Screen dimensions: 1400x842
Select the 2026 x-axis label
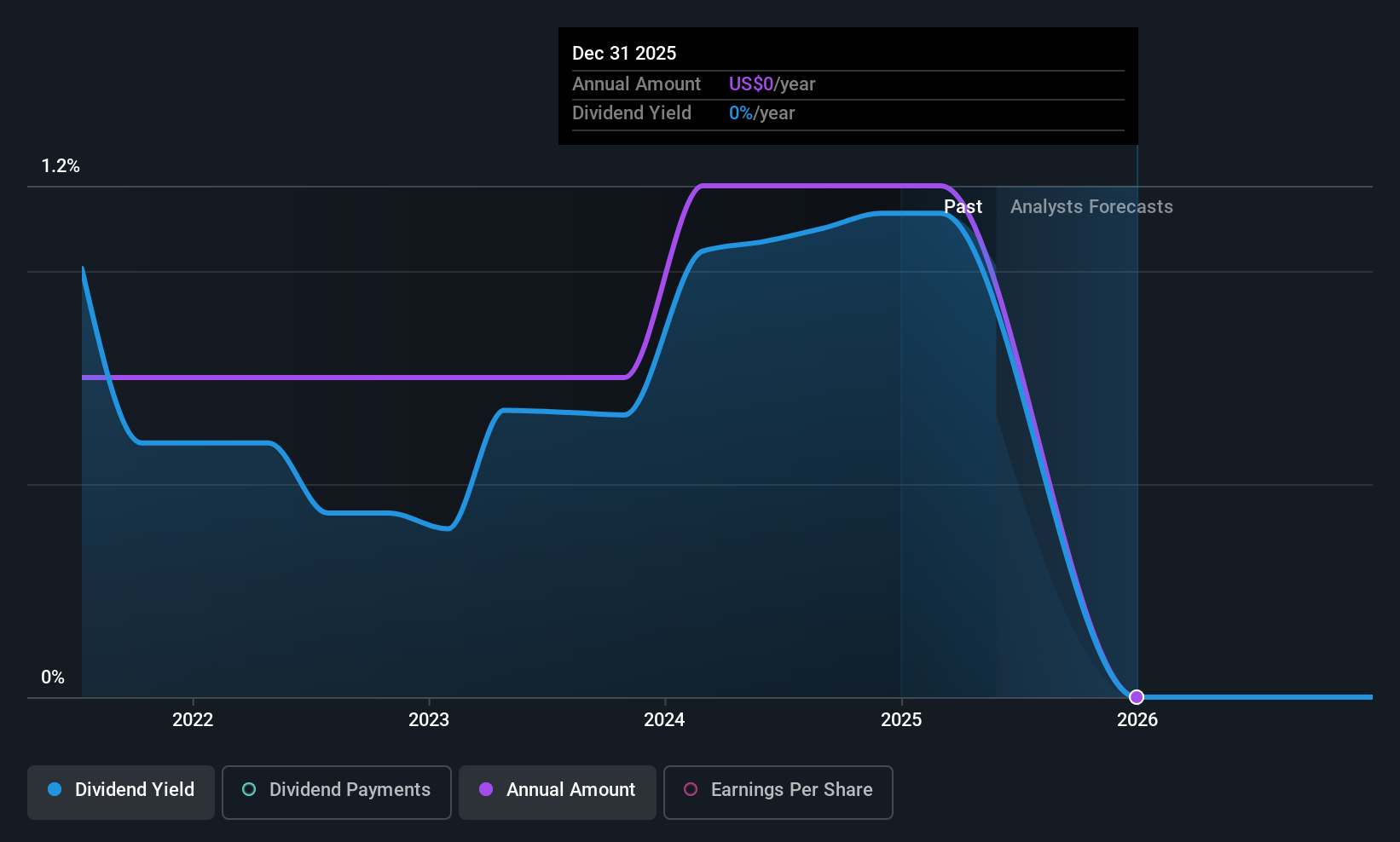(1137, 719)
